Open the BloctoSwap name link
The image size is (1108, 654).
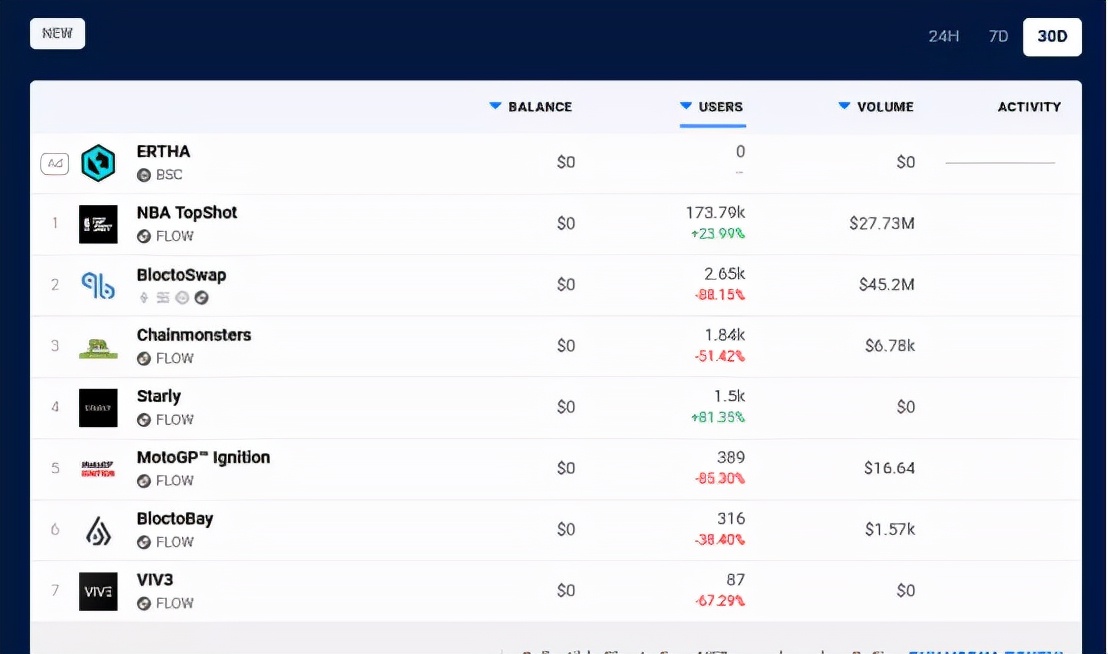[181, 275]
